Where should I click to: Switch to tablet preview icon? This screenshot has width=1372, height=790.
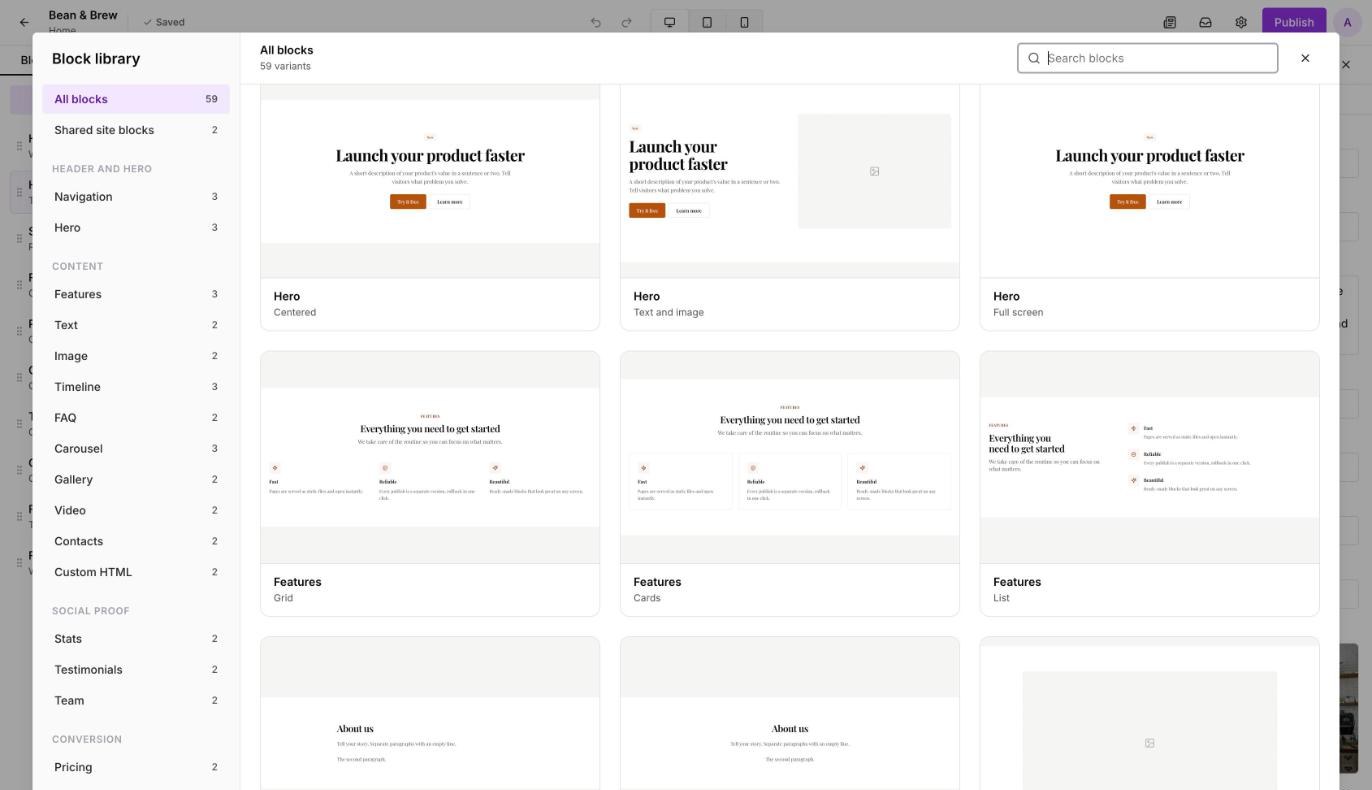click(x=707, y=22)
